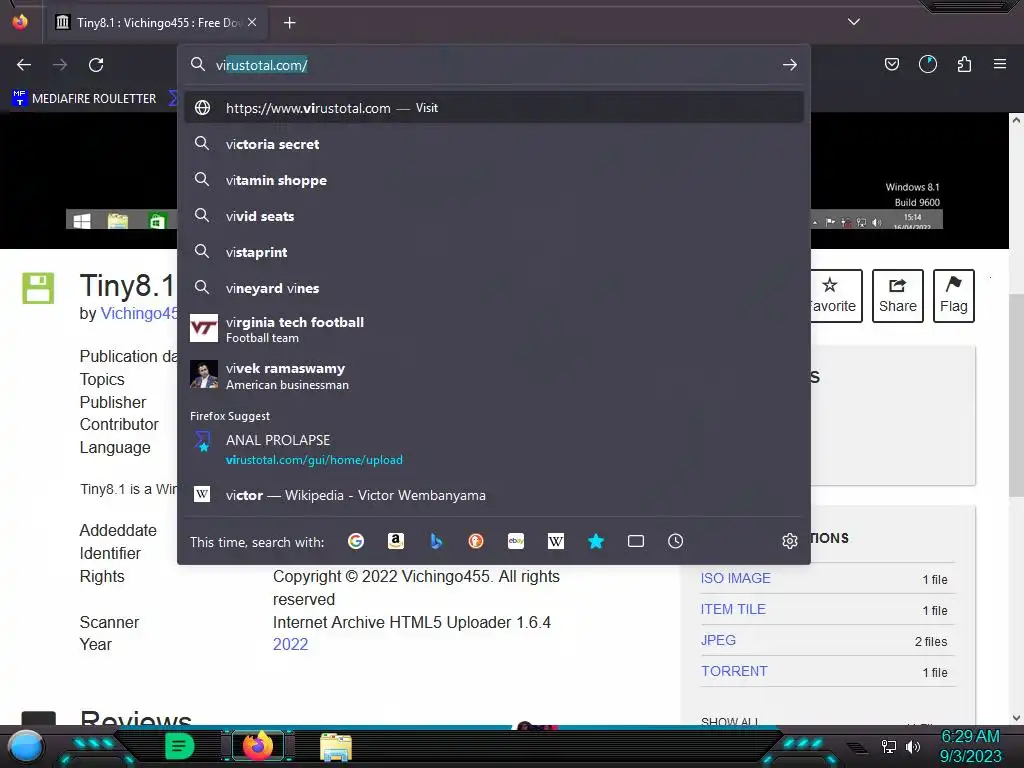Search this time with Bing icon
The width and height of the screenshot is (1024, 768).
pos(436,541)
